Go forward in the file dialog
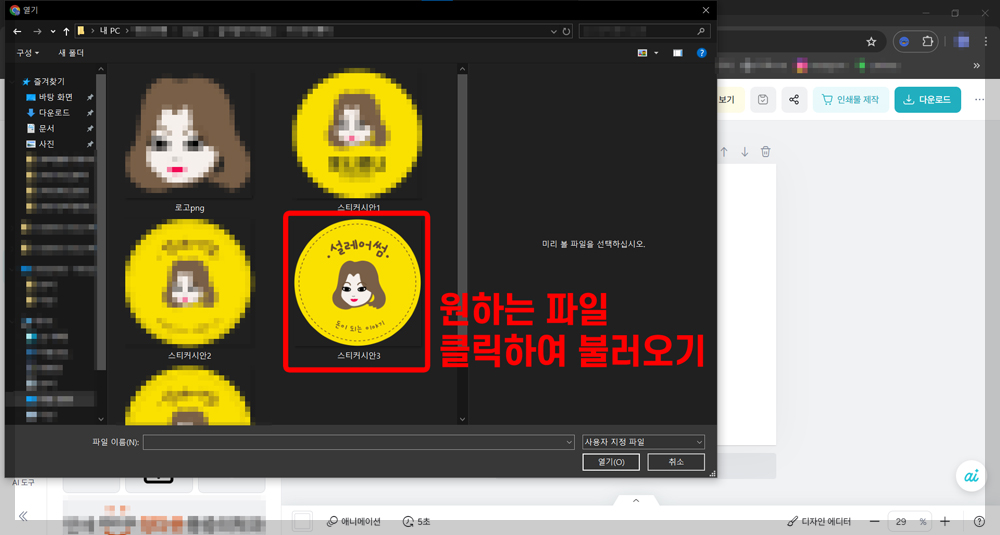The image size is (1000, 535). [37, 31]
